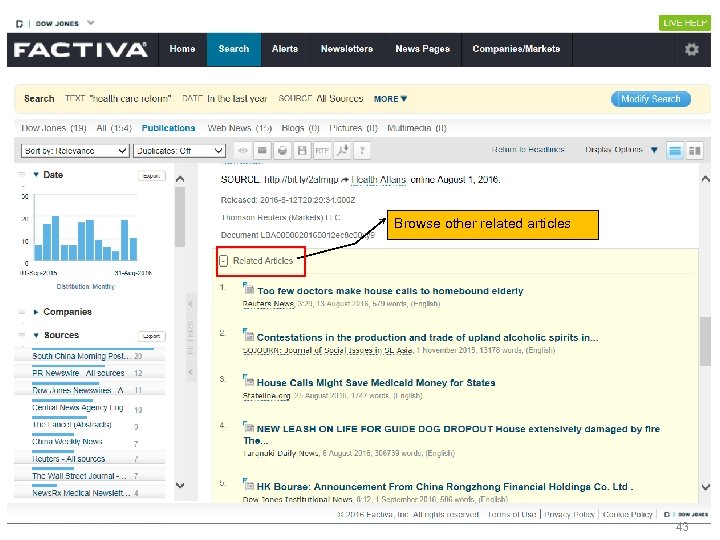Viewport: 720px width, 540px height.
Task: Open HK Bourse Announcement article
Action: (x=445, y=487)
